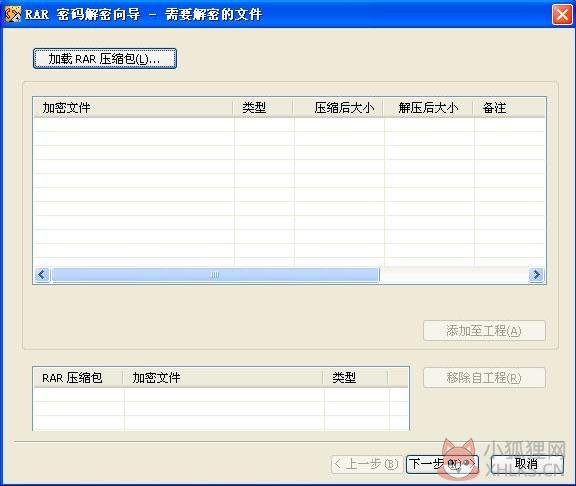Click the 上一步 back button
576x486 pixels.
pyautogui.click(x=367, y=464)
